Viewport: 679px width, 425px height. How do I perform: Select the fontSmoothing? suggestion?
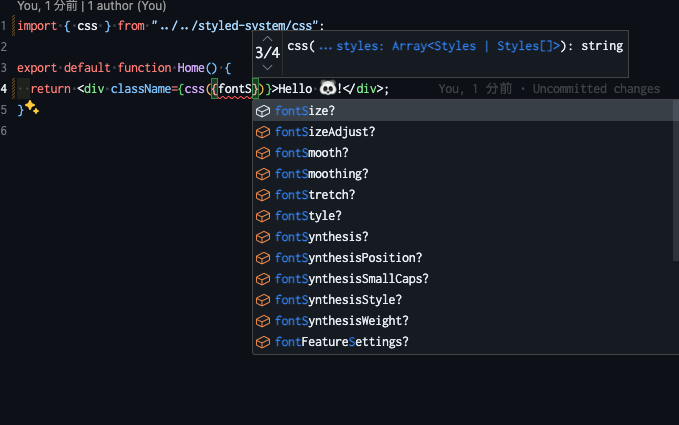[x=463, y=174]
